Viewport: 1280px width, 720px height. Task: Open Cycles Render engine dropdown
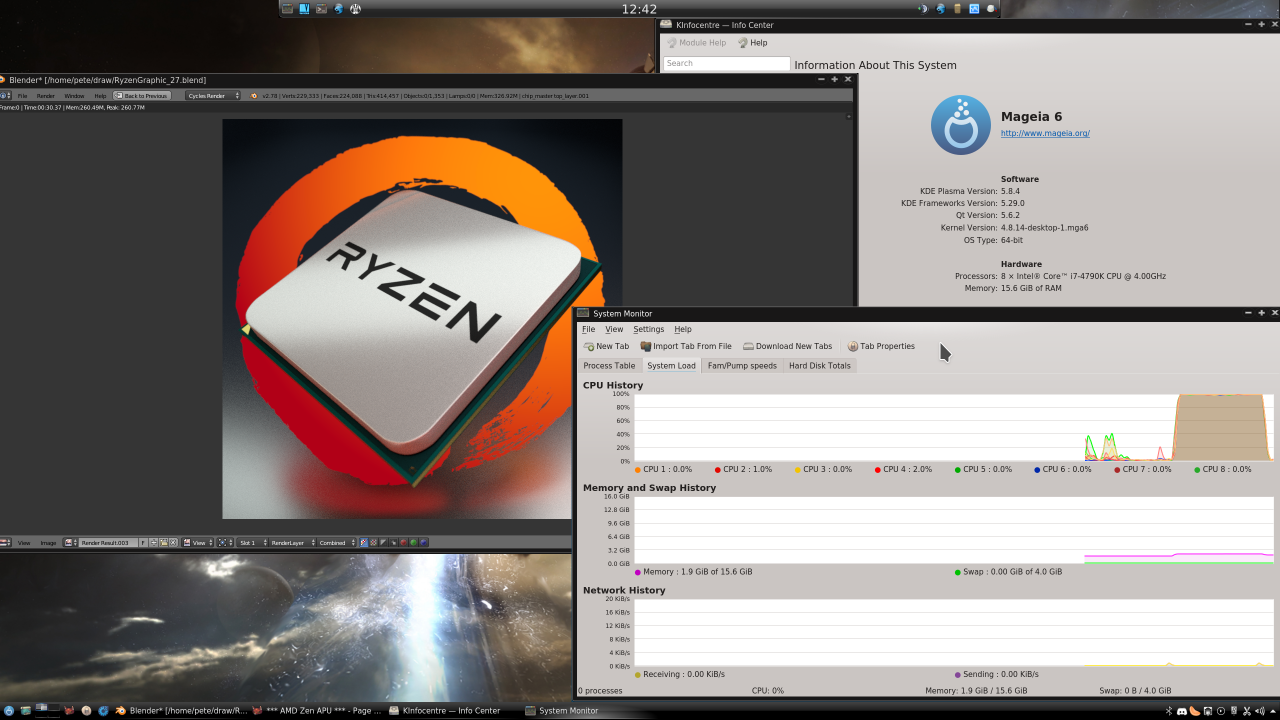pos(213,96)
